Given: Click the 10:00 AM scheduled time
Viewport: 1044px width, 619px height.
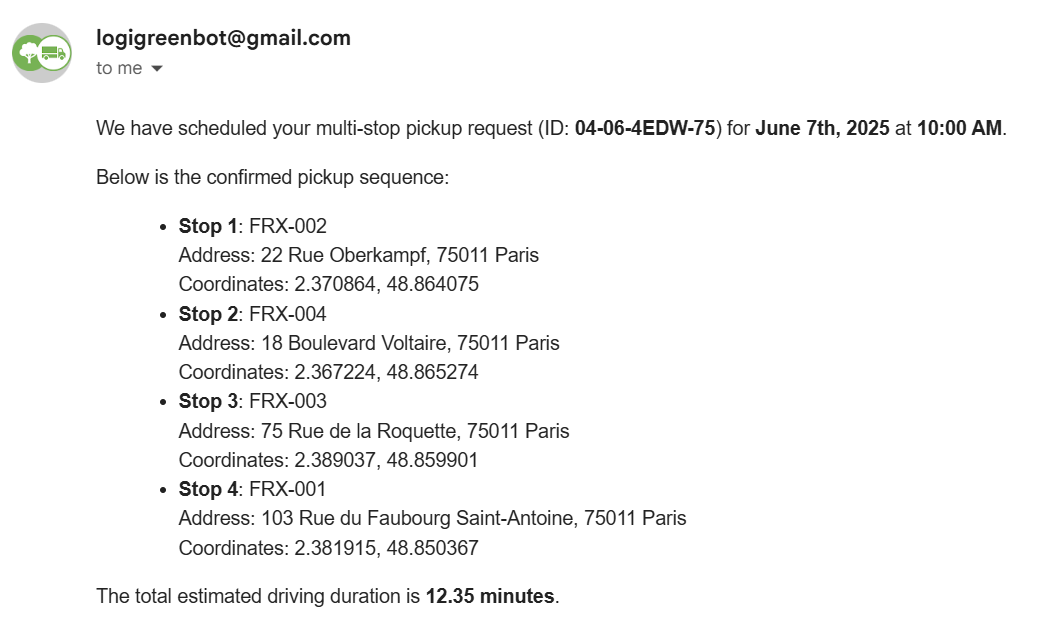Looking at the screenshot, I should pos(959,128).
